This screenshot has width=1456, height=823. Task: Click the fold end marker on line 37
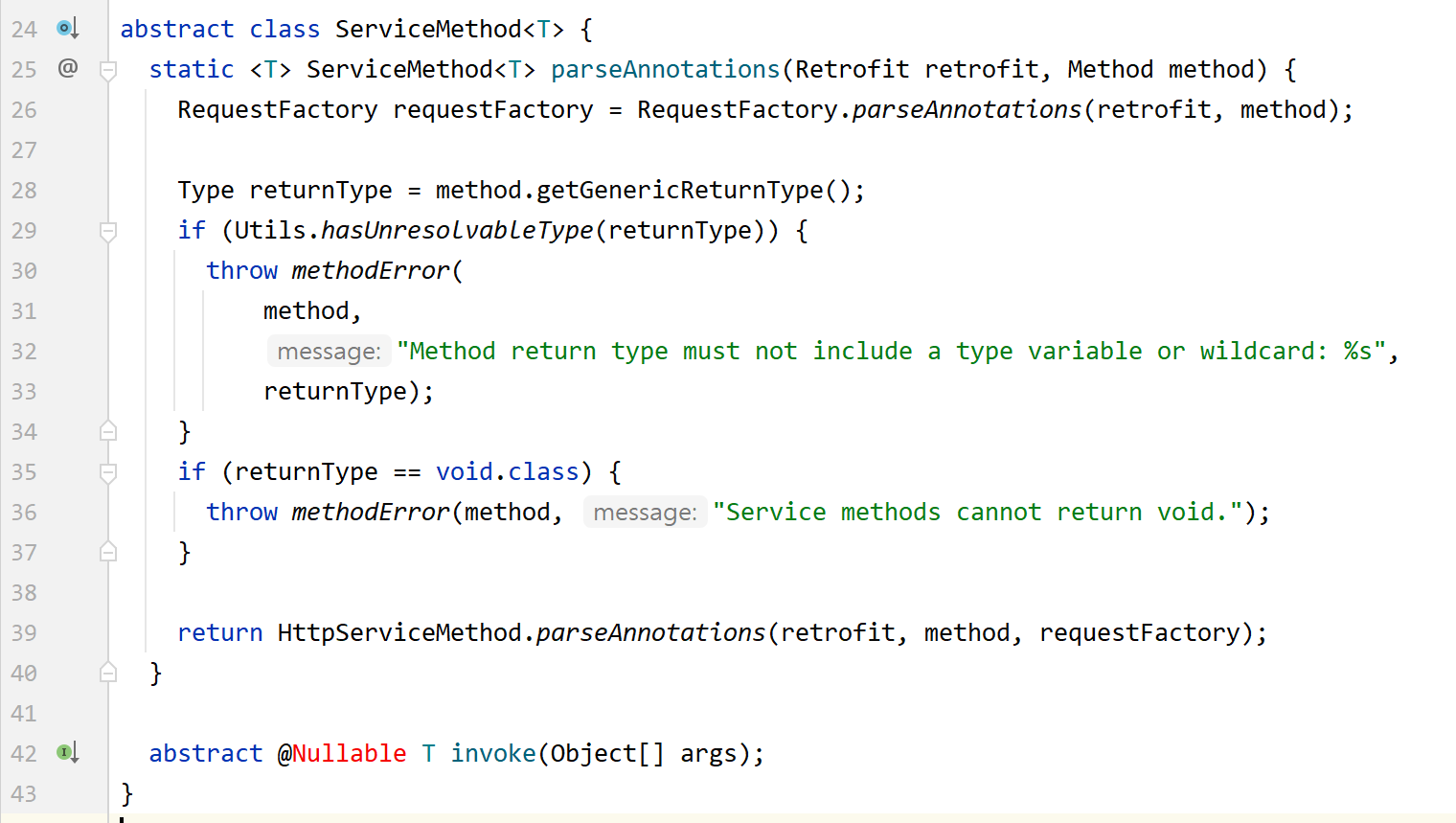point(108,552)
